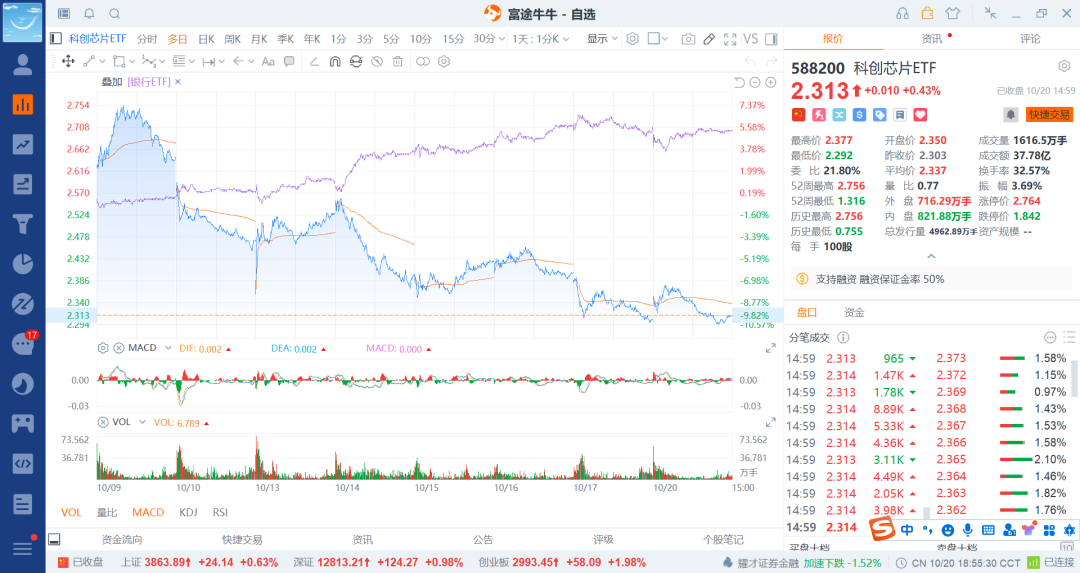The image size is (1080, 573).
Task: Click the 快捷交易 orange button
Action: 1050,114
